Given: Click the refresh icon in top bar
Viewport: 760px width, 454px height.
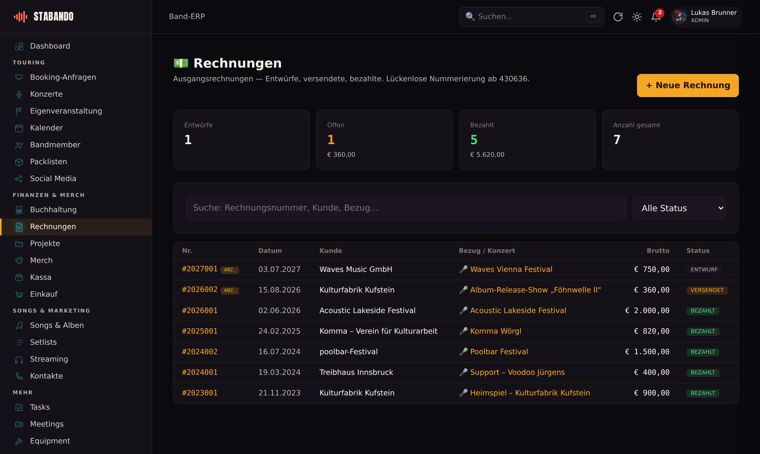Looking at the screenshot, I should click(x=618, y=17).
